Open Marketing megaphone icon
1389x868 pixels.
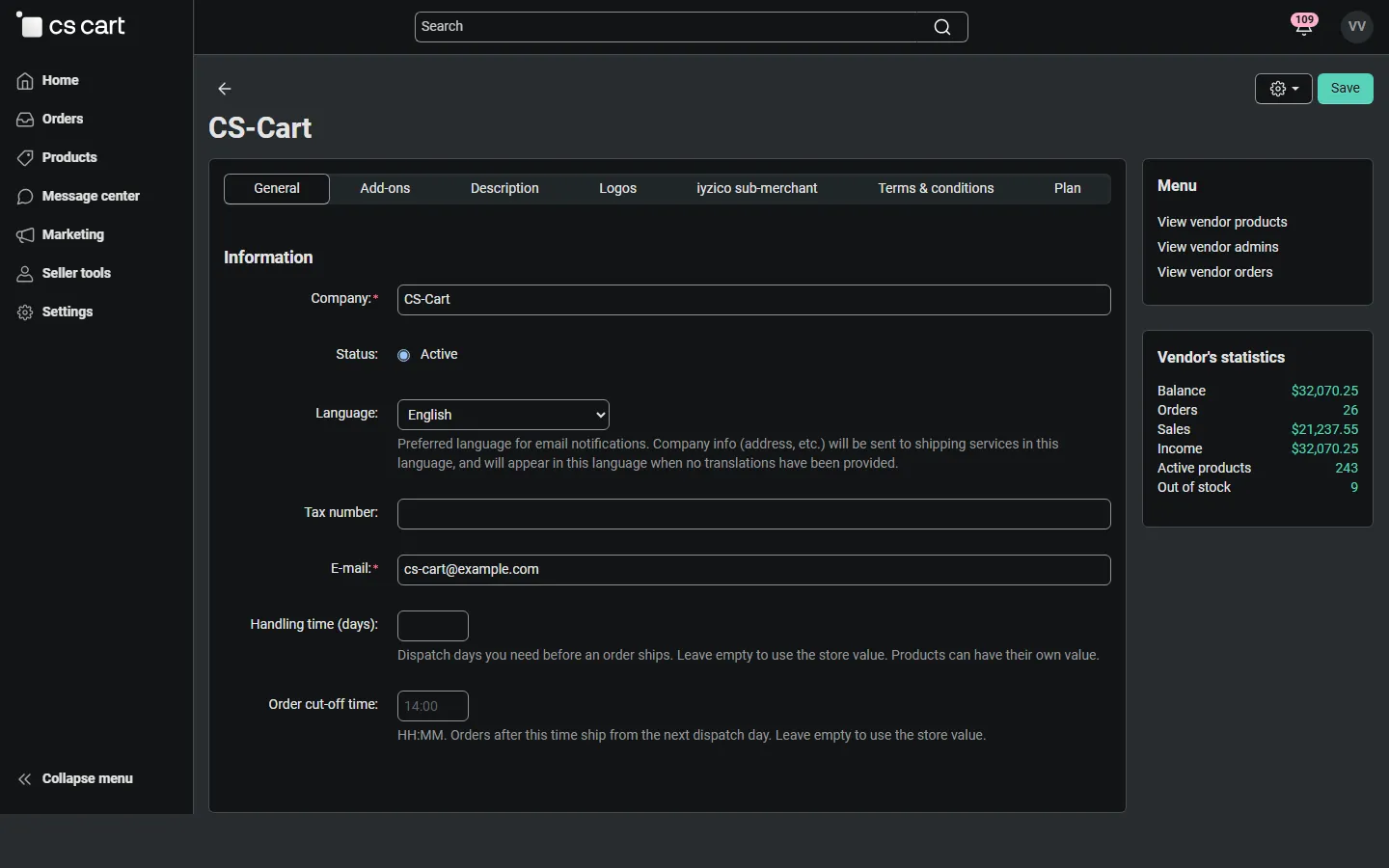tap(25, 235)
